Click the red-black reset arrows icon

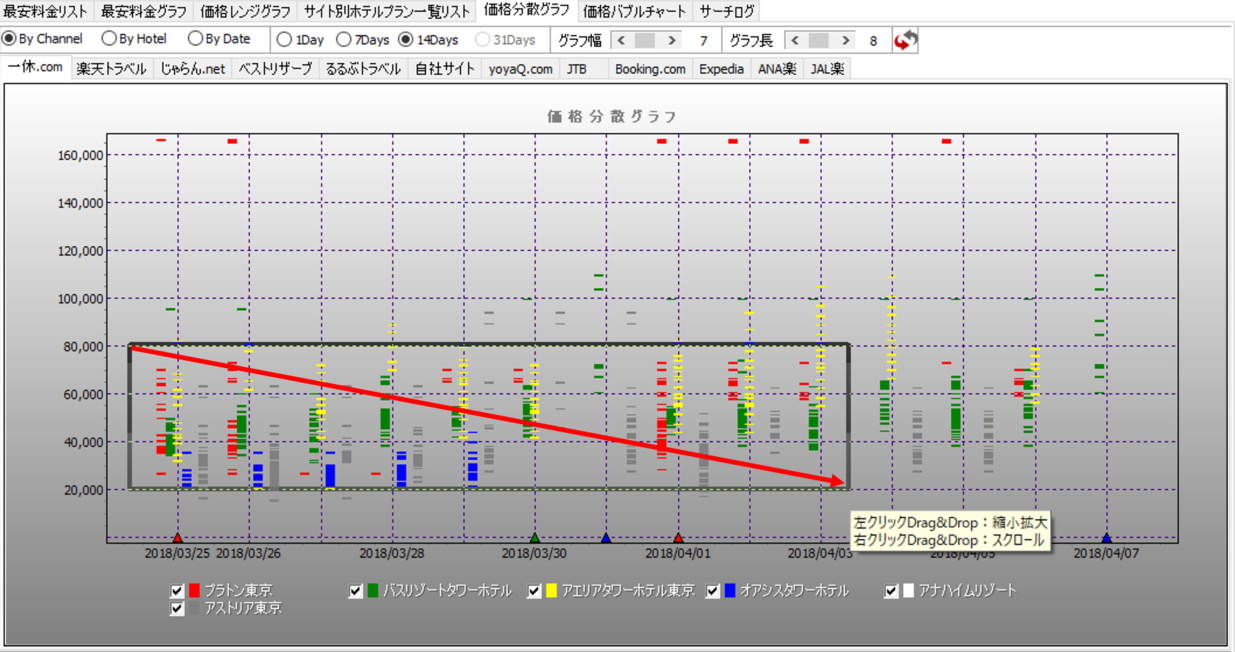(905, 41)
